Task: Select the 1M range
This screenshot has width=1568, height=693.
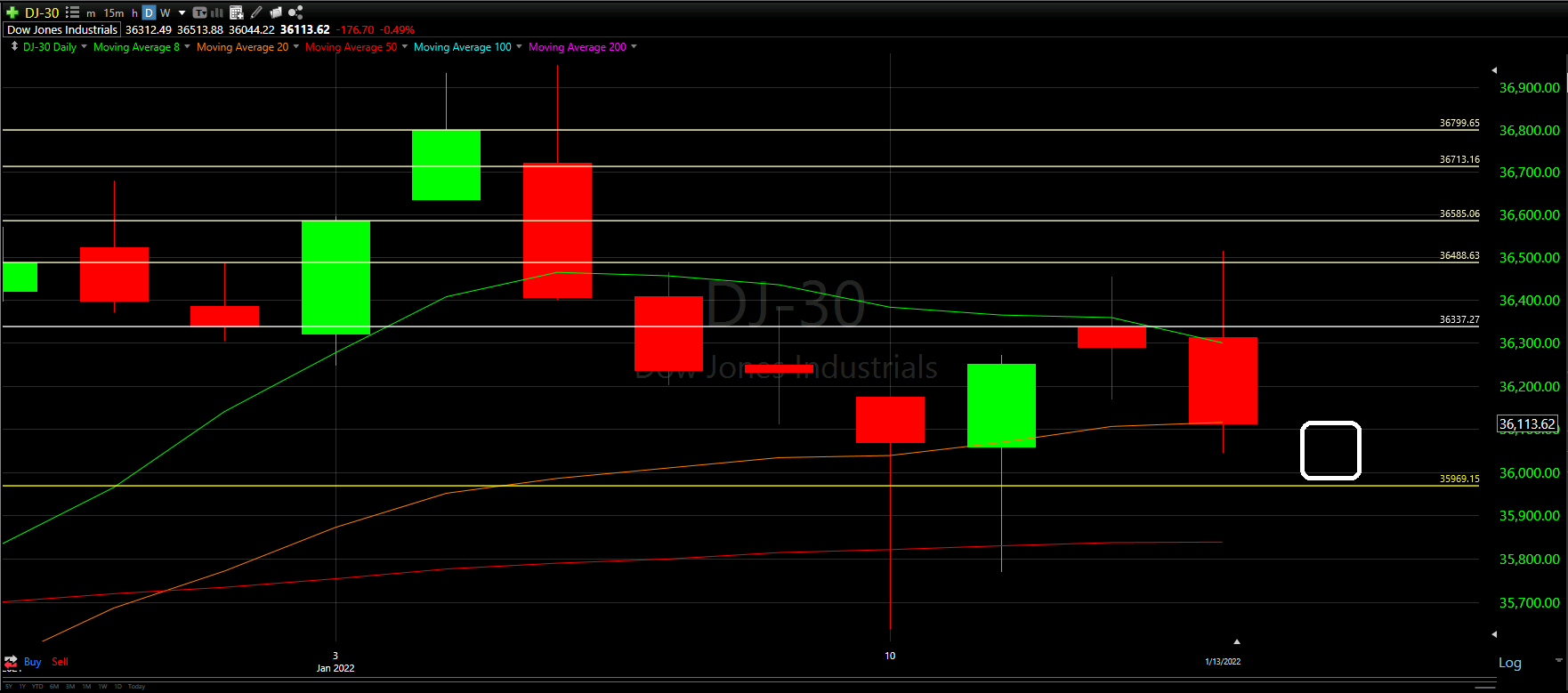Action: coord(86,687)
